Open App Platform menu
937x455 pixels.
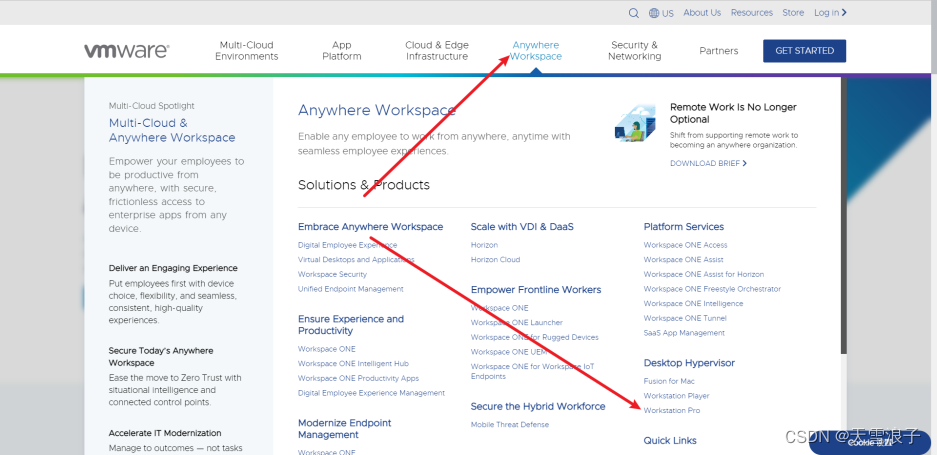coord(342,51)
